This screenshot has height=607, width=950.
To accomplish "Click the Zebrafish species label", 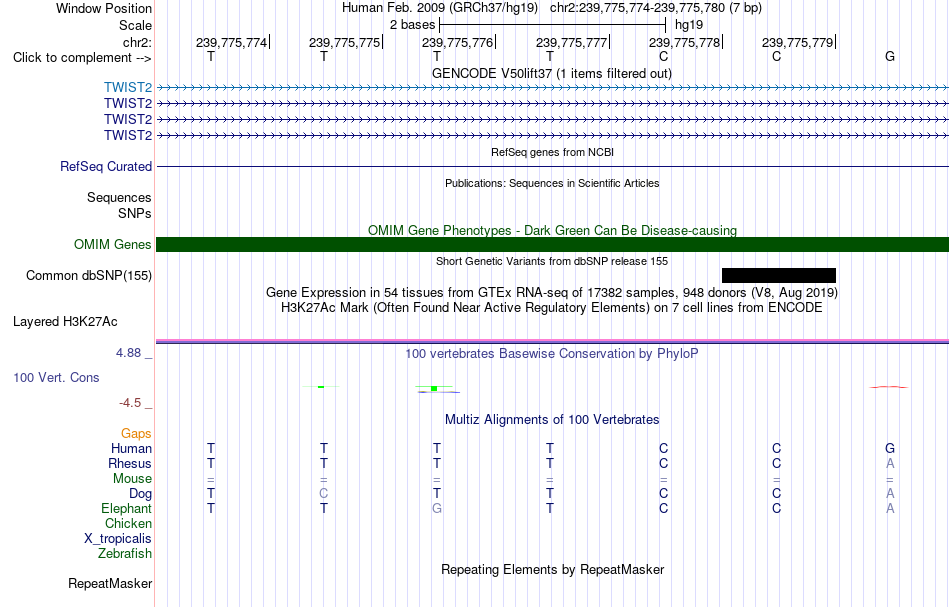I will 125,554.
